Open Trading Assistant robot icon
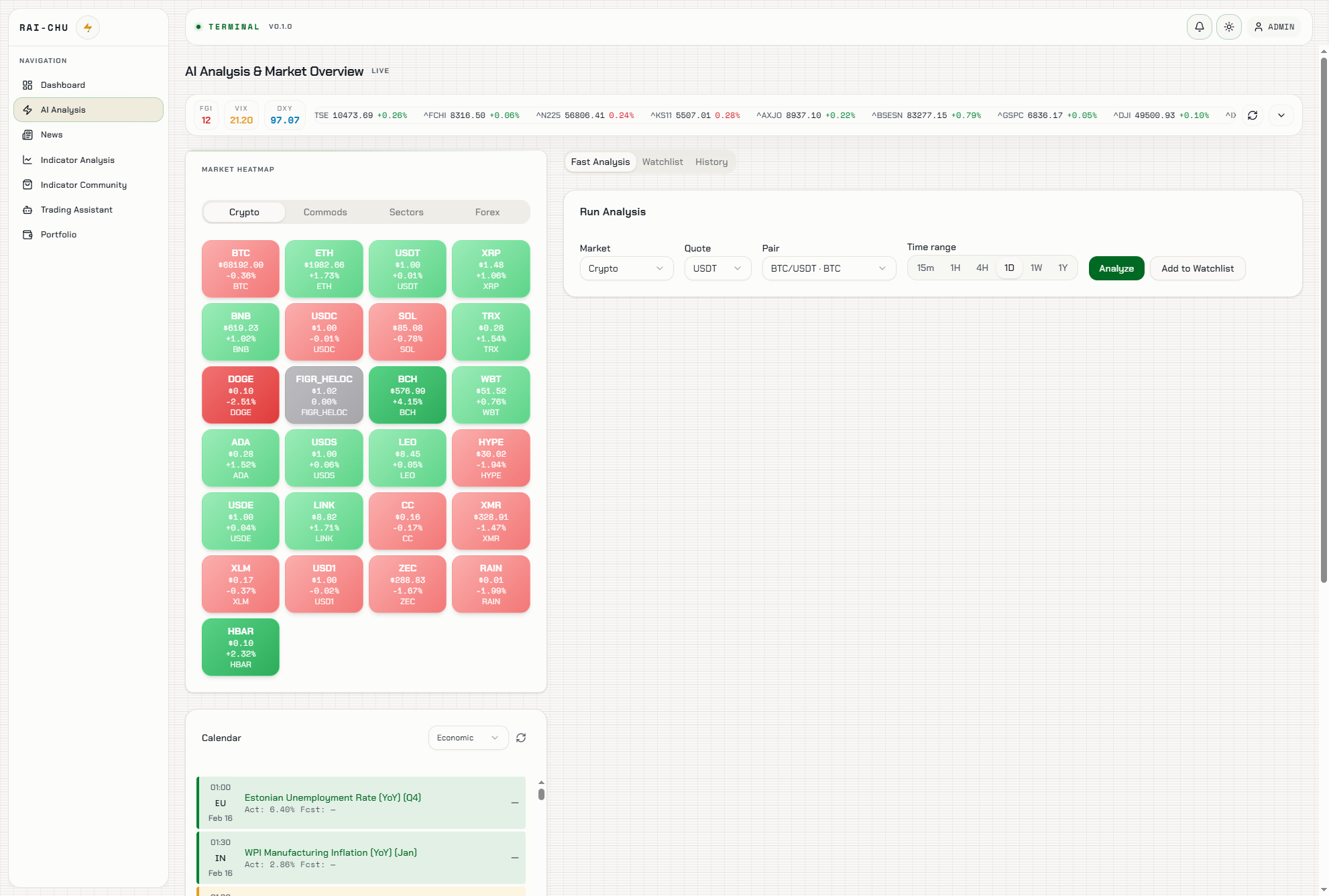The image size is (1329, 896). pos(27,210)
